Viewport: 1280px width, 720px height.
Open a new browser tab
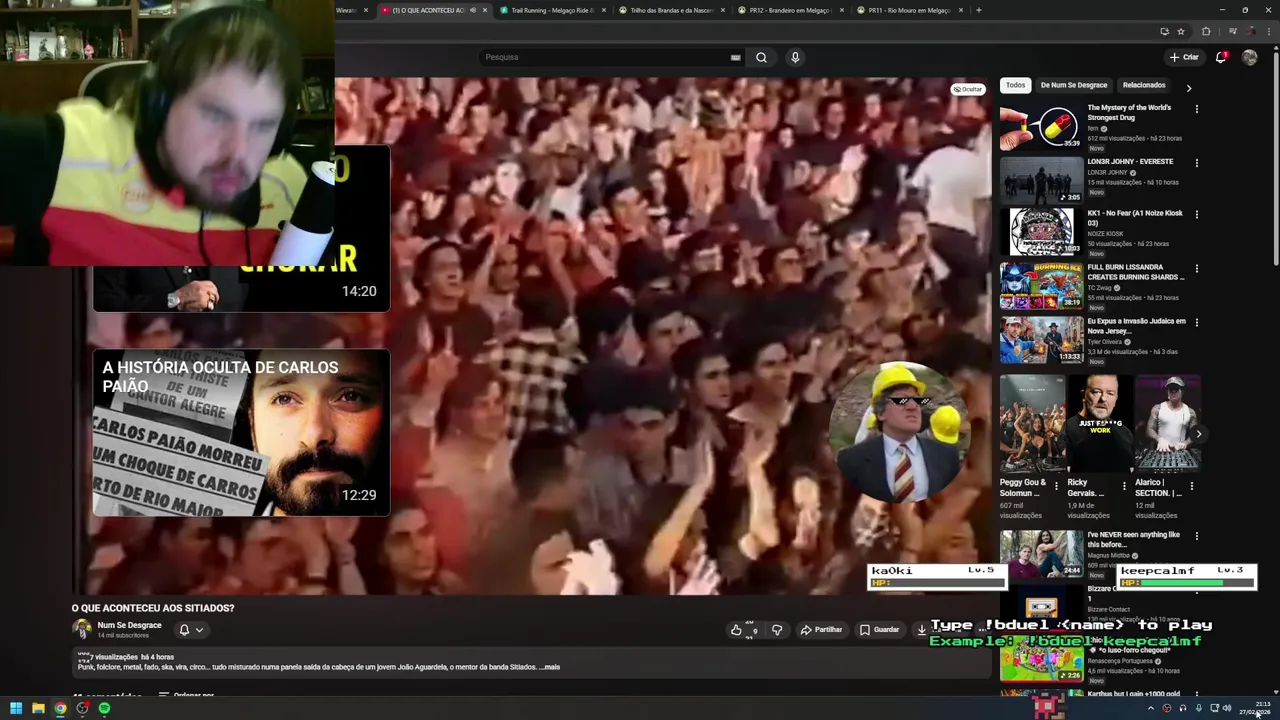point(978,10)
